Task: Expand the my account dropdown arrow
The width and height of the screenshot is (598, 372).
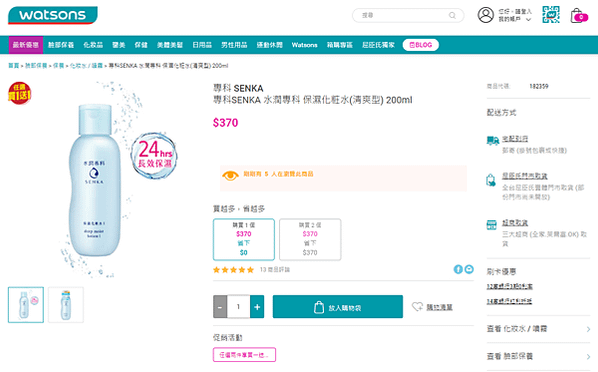Action: point(528,19)
